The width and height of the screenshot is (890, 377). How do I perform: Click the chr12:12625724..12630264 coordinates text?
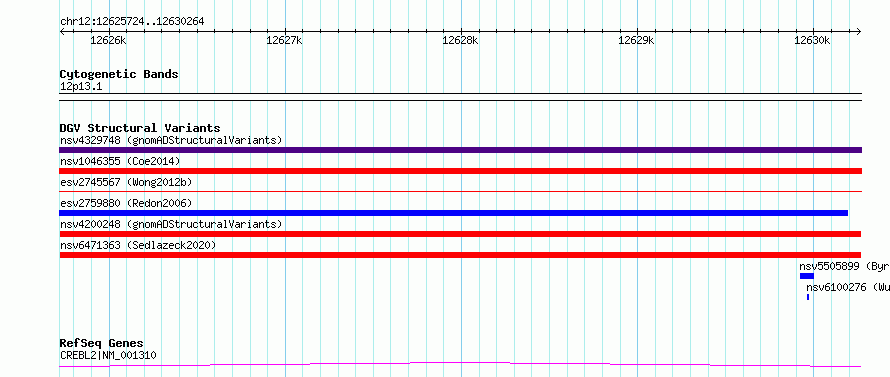click(132, 22)
